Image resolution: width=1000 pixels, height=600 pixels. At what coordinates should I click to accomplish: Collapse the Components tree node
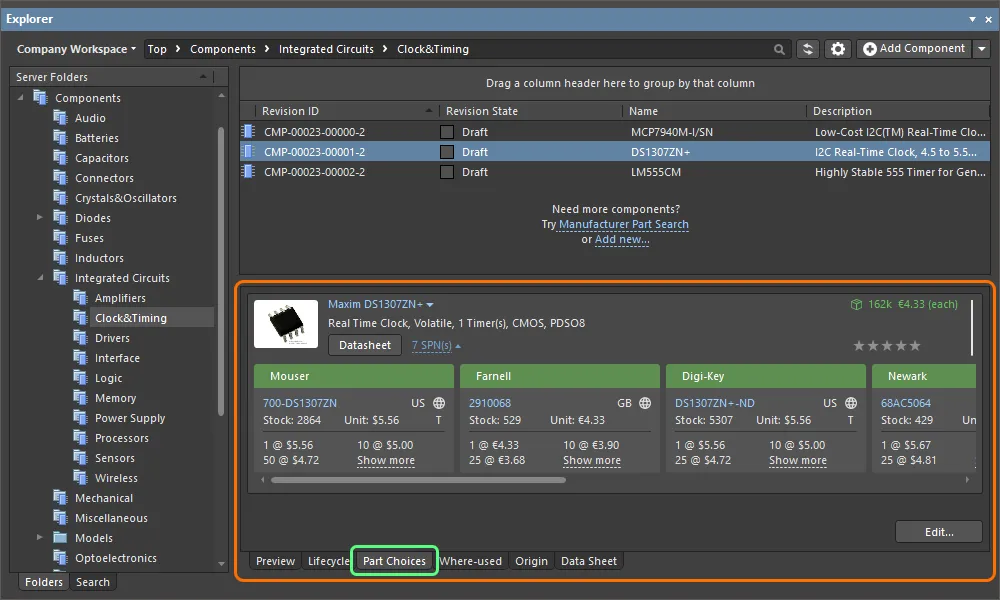20,98
